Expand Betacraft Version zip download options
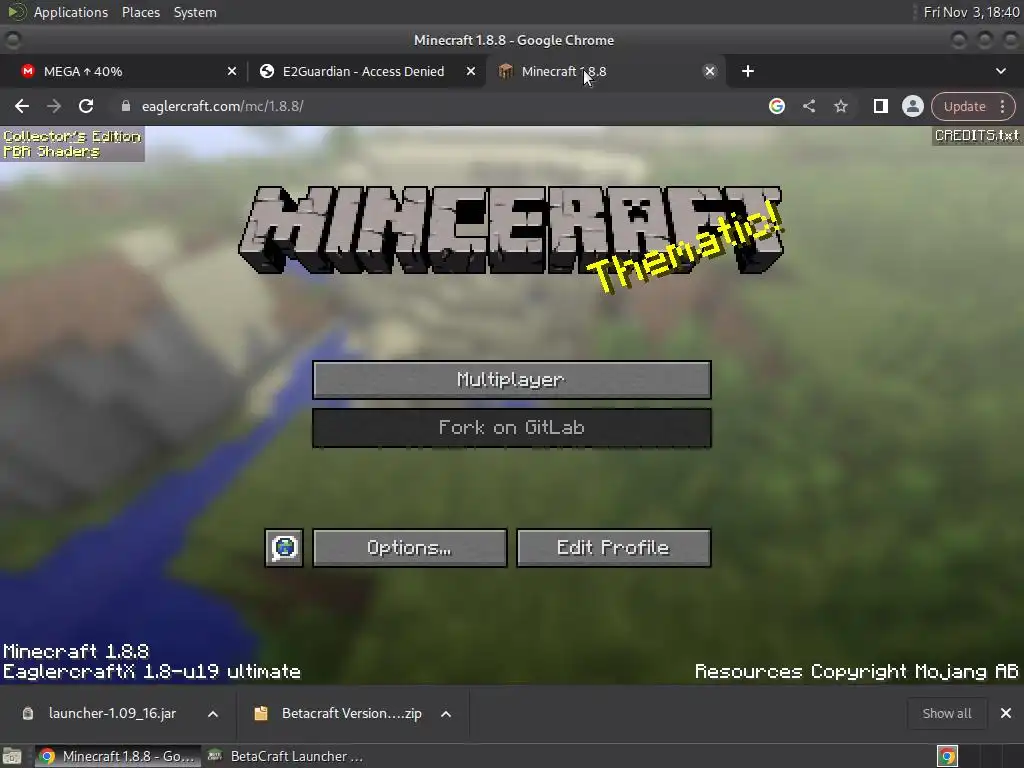 pyautogui.click(x=446, y=714)
